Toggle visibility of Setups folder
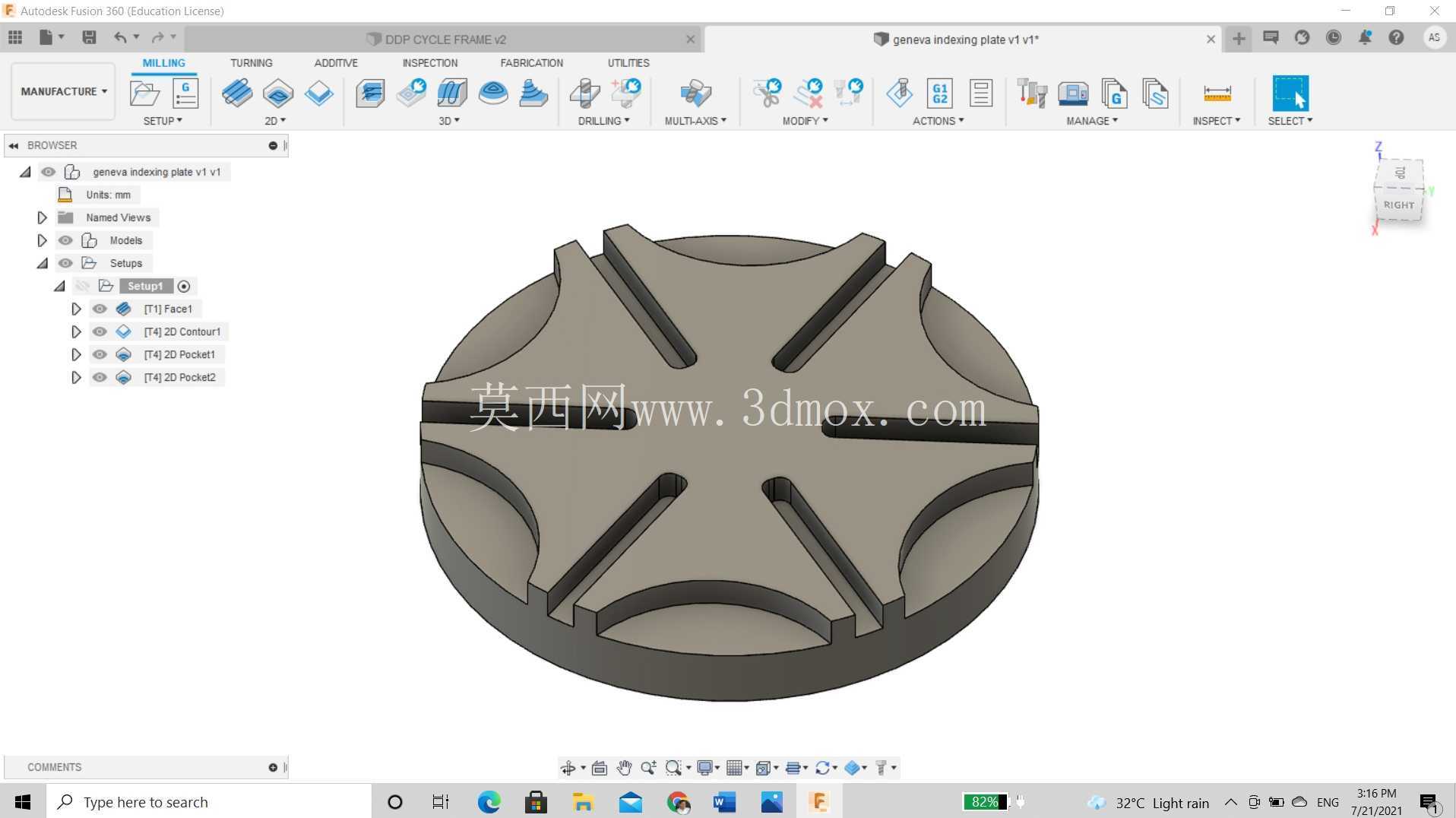 tap(65, 263)
